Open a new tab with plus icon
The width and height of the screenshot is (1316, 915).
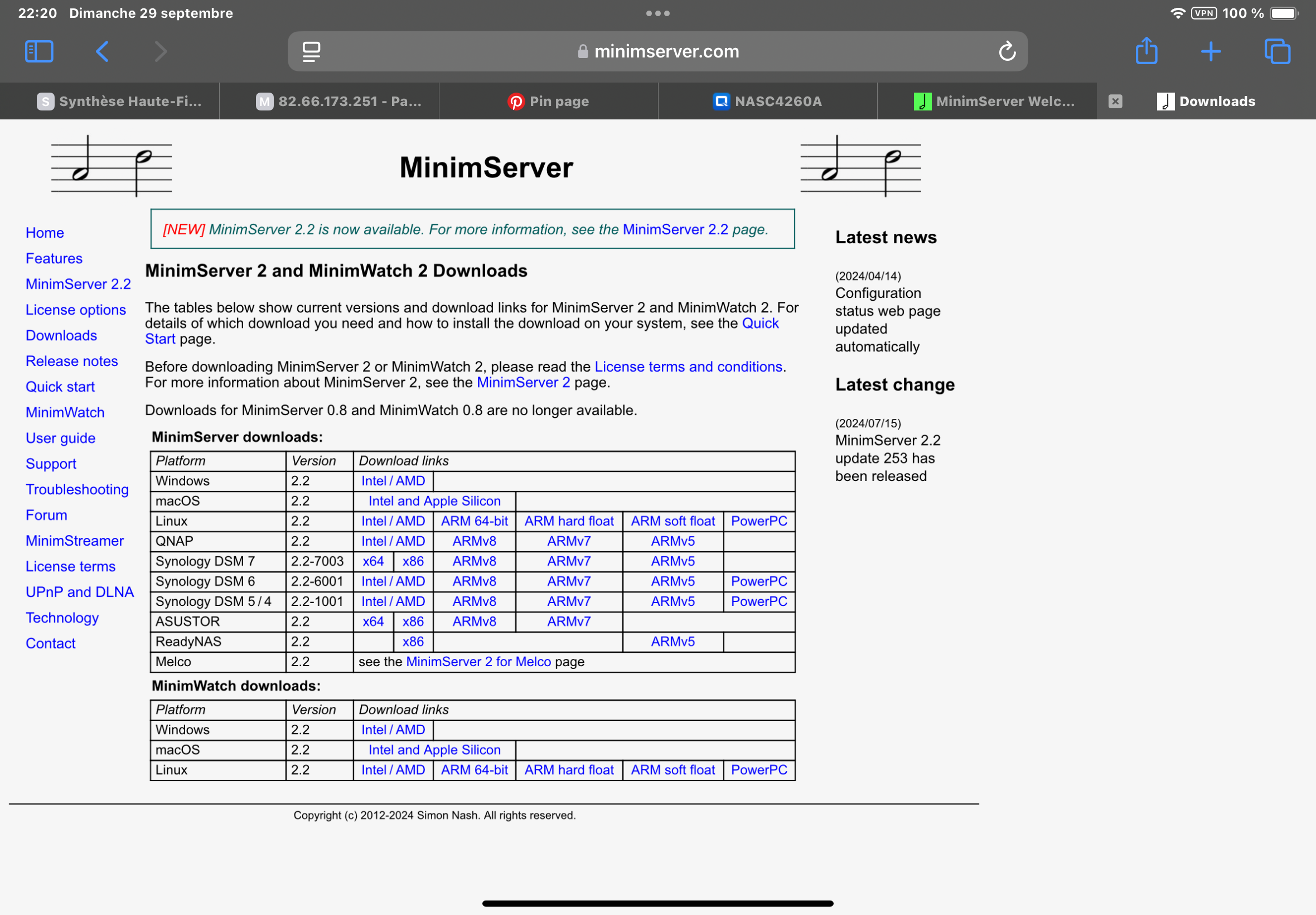pyautogui.click(x=1211, y=51)
